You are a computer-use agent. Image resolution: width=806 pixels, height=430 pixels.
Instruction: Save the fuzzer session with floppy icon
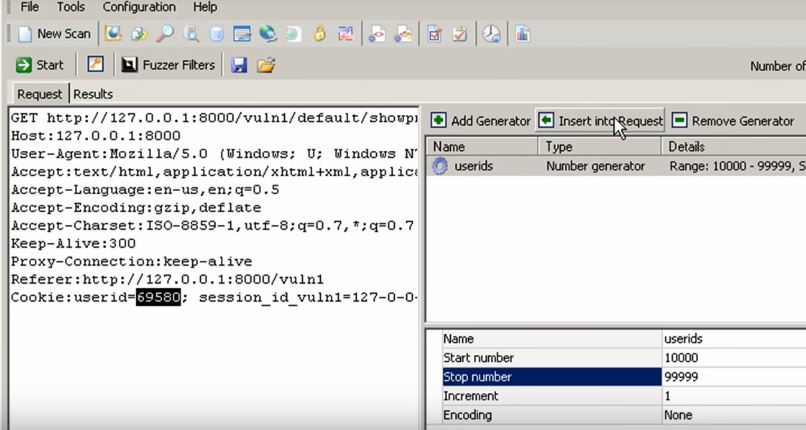pyautogui.click(x=239, y=65)
